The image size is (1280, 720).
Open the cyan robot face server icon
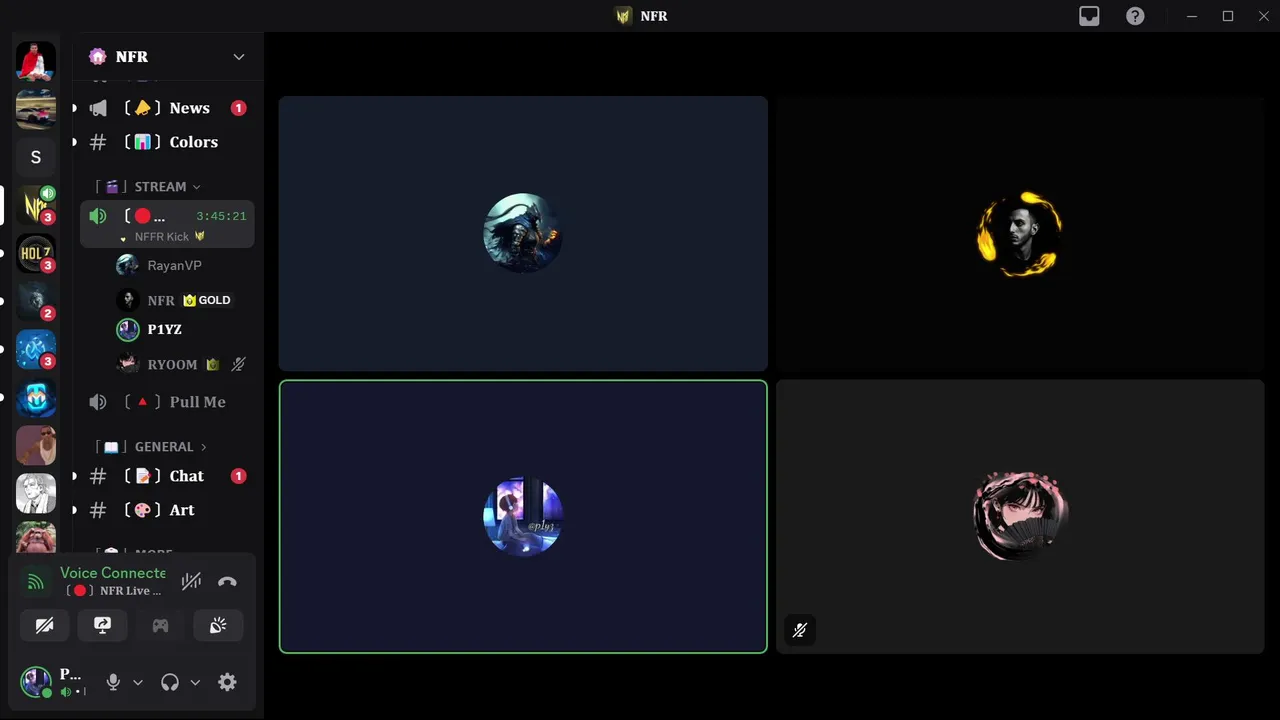[x=36, y=397]
